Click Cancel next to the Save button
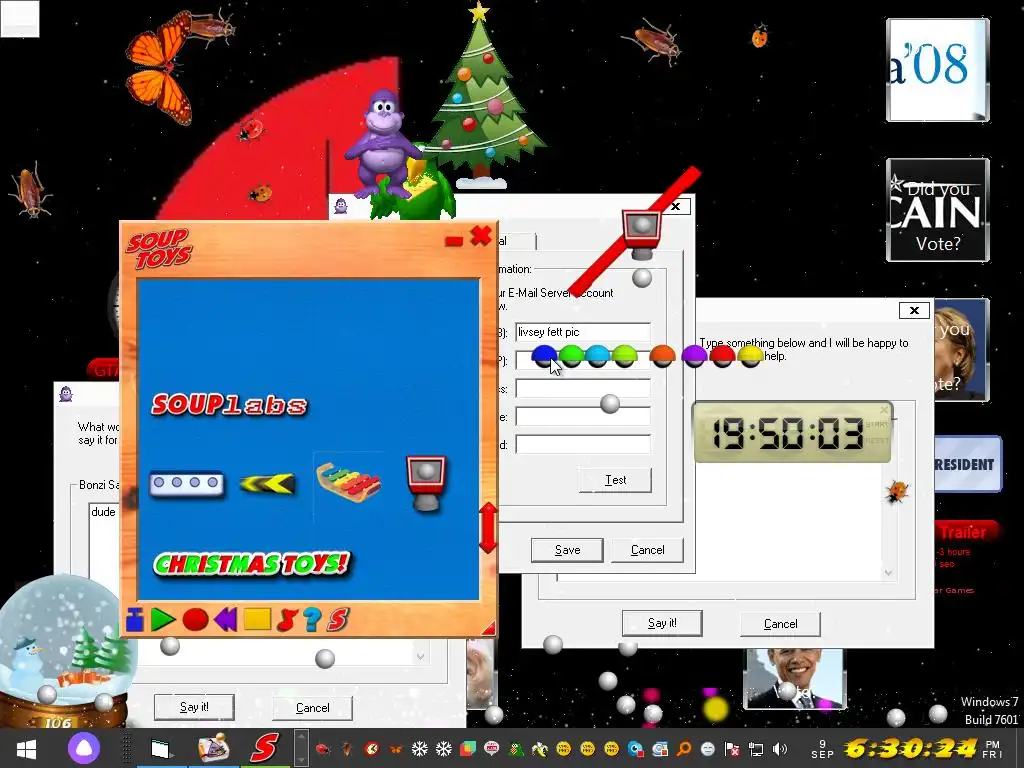The height and width of the screenshot is (768, 1024). (x=647, y=550)
